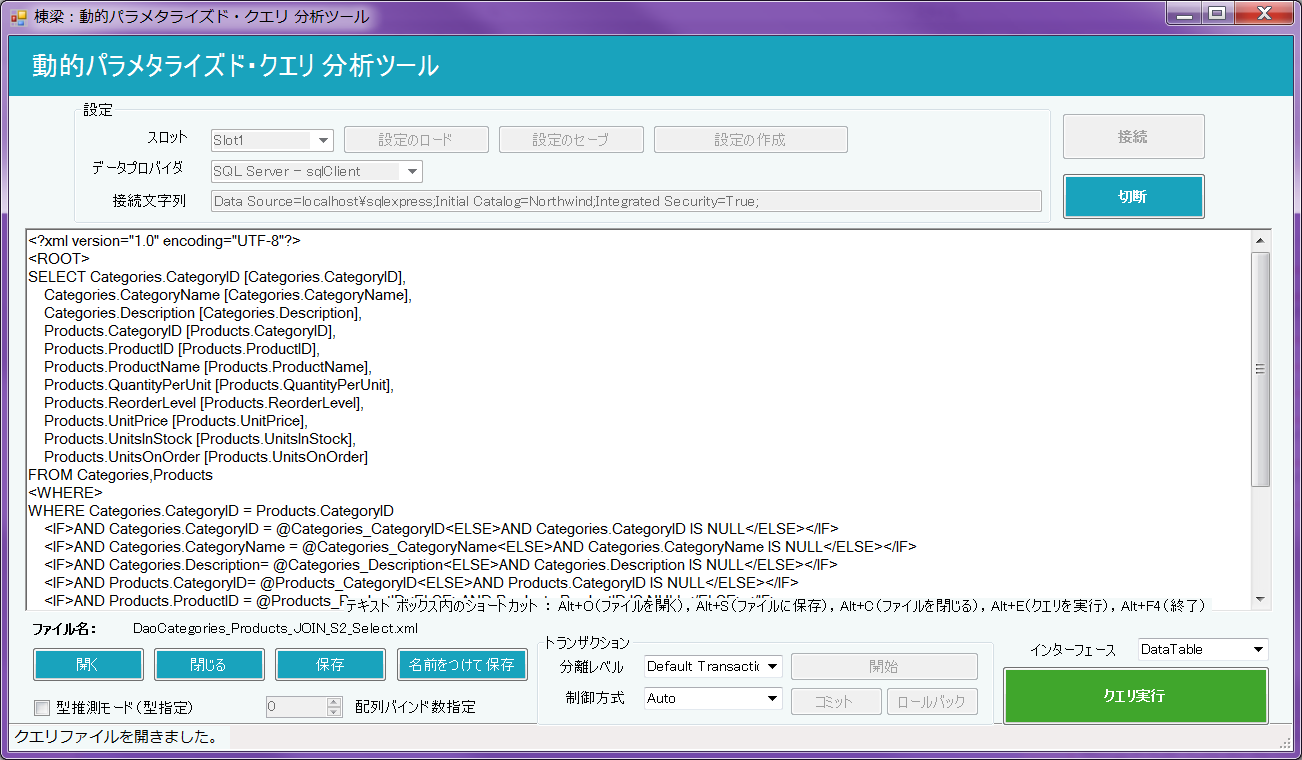This screenshot has width=1302, height=760.
Task: Click down arrow on 配列バインド数 spinner
Action: pos(334,712)
